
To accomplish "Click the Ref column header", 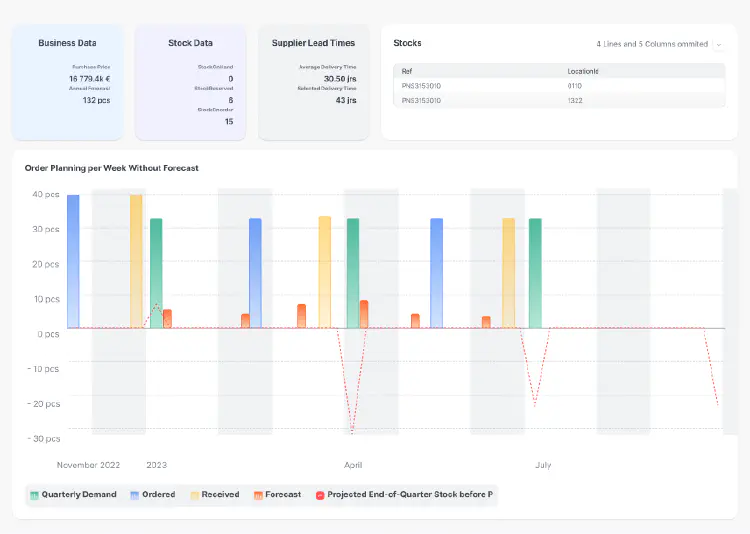I will coord(407,71).
